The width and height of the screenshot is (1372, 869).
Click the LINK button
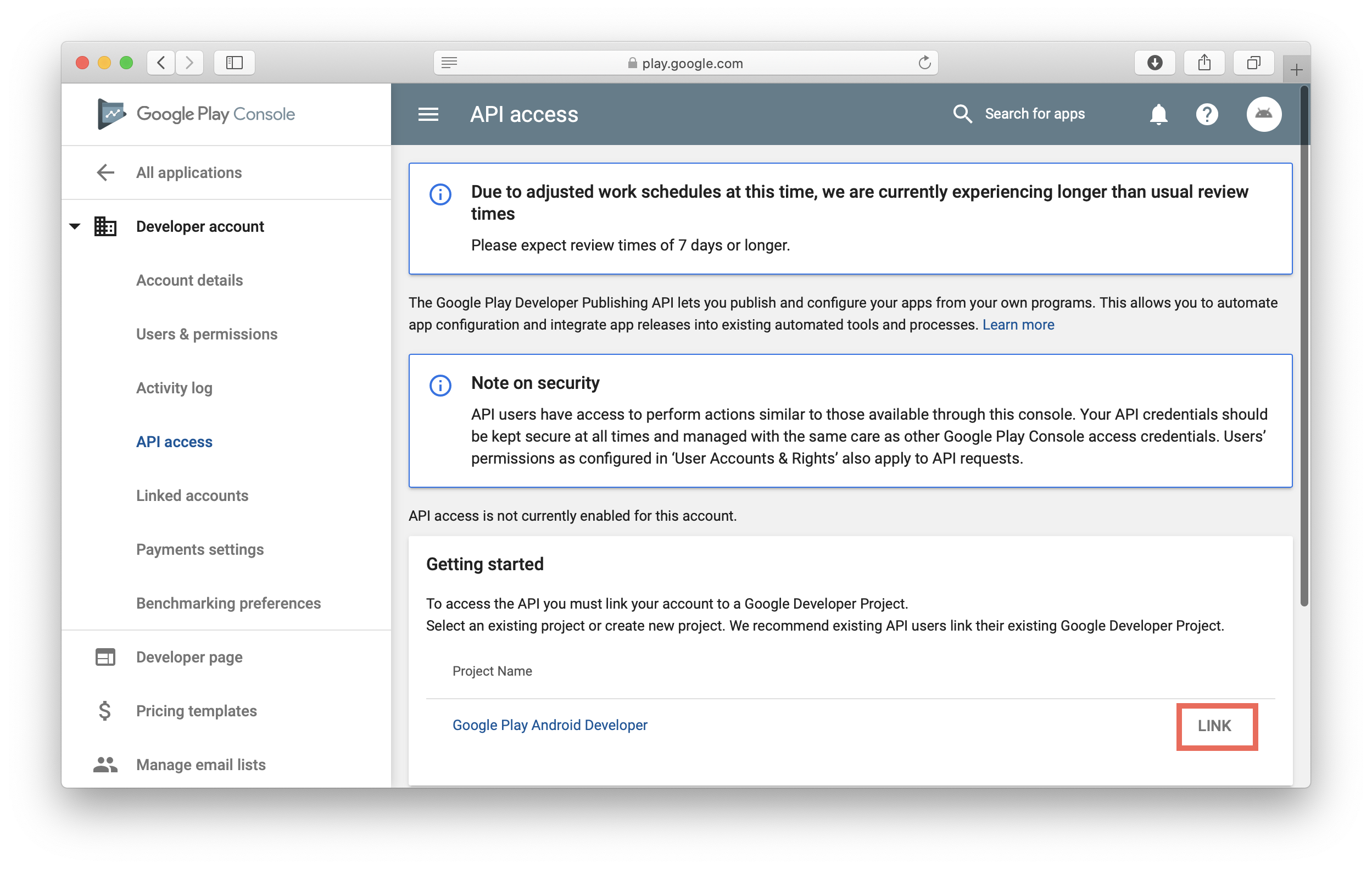(x=1215, y=726)
